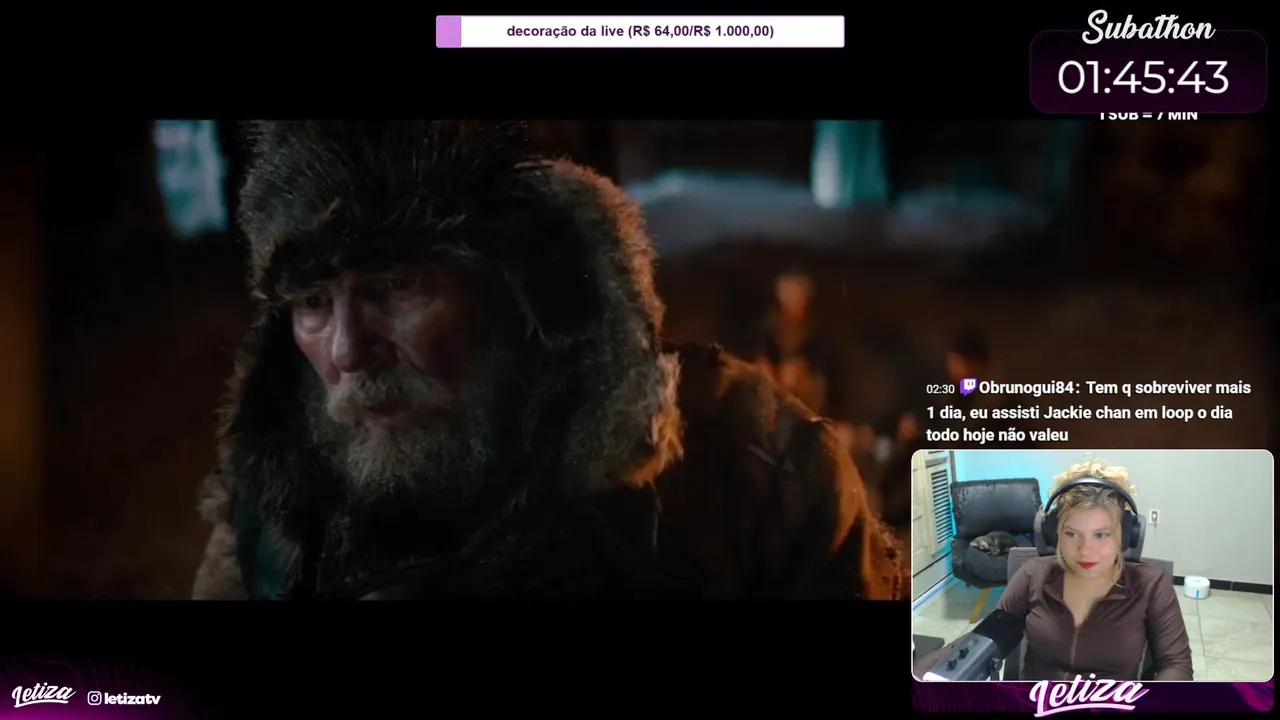Click the chat username 'Obrunogui84'
Screen dimensions: 1280x720
(x=1027, y=388)
